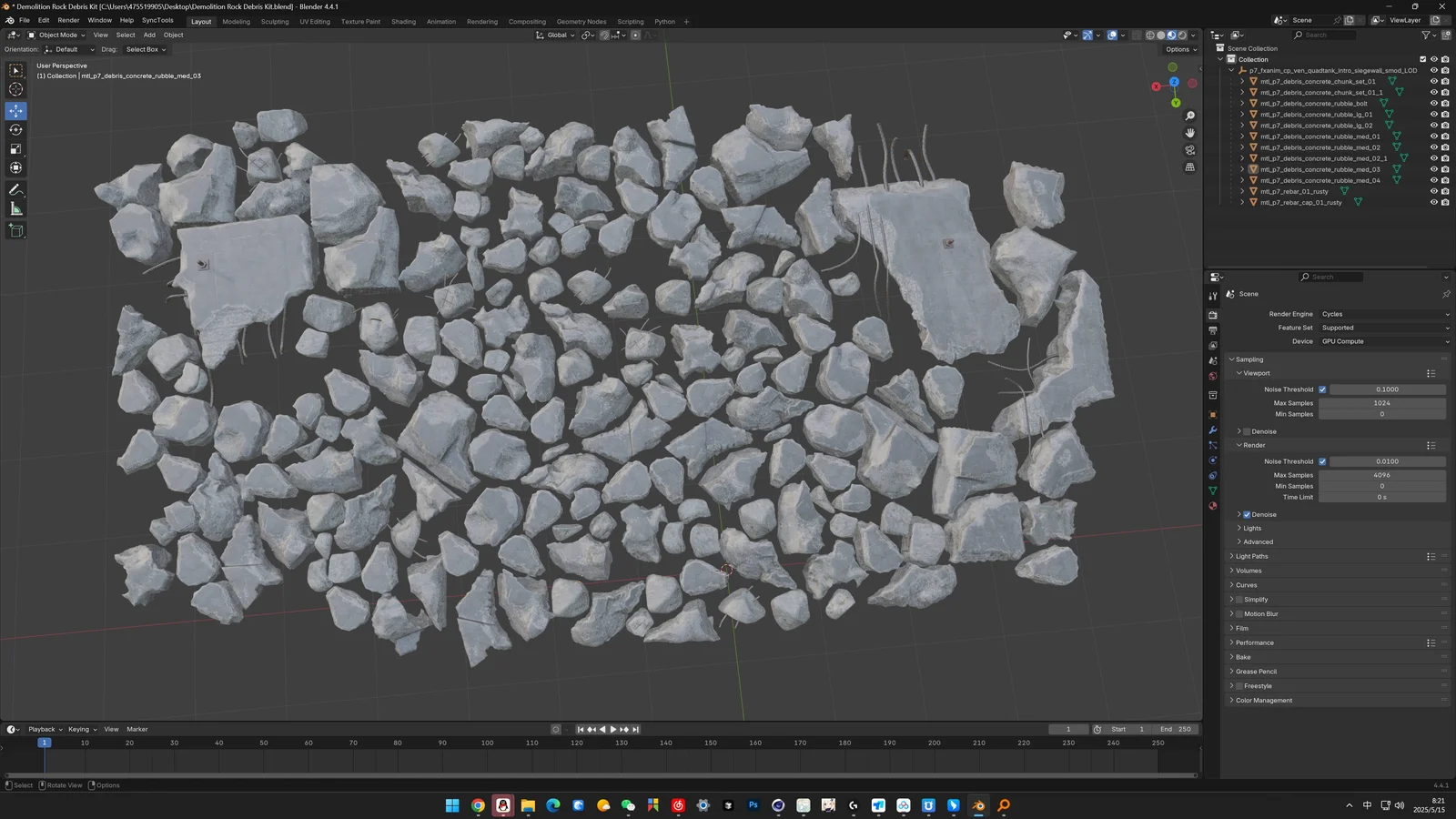
Task: Select the Move tool in the toolbar
Action: (x=15, y=110)
